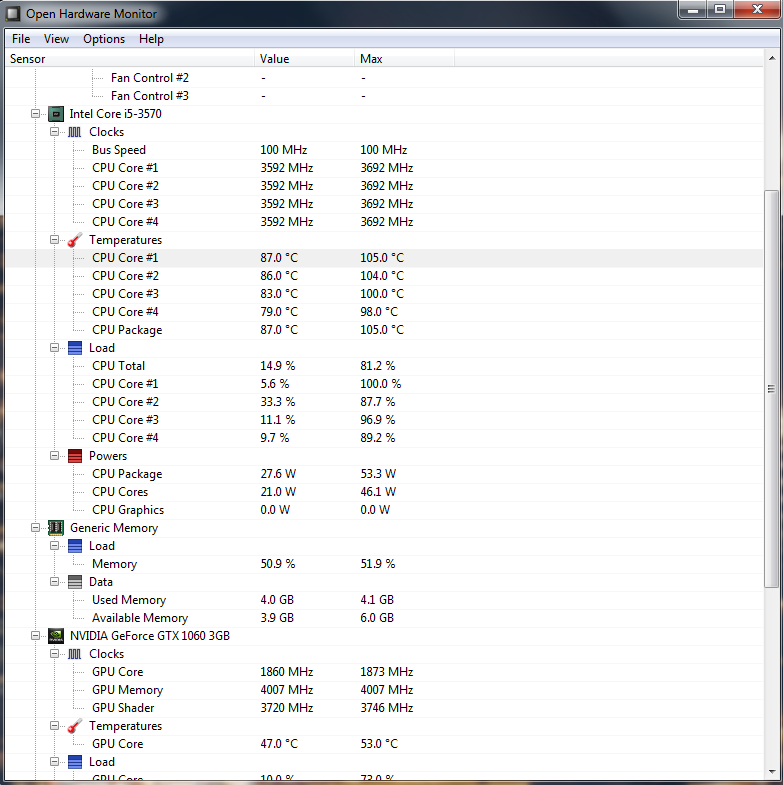Click the vertical scrollbar thumb
Image resolution: width=783 pixels, height=785 pixels.
pos(771,389)
